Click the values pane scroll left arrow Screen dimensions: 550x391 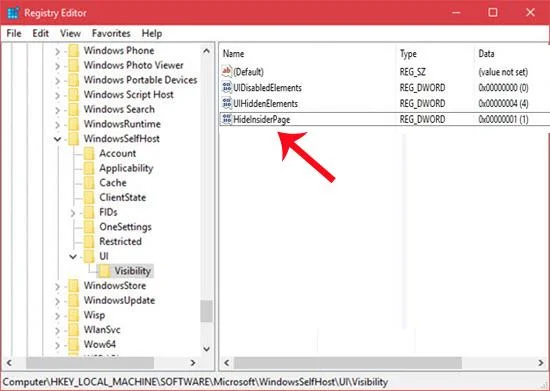[227, 363]
